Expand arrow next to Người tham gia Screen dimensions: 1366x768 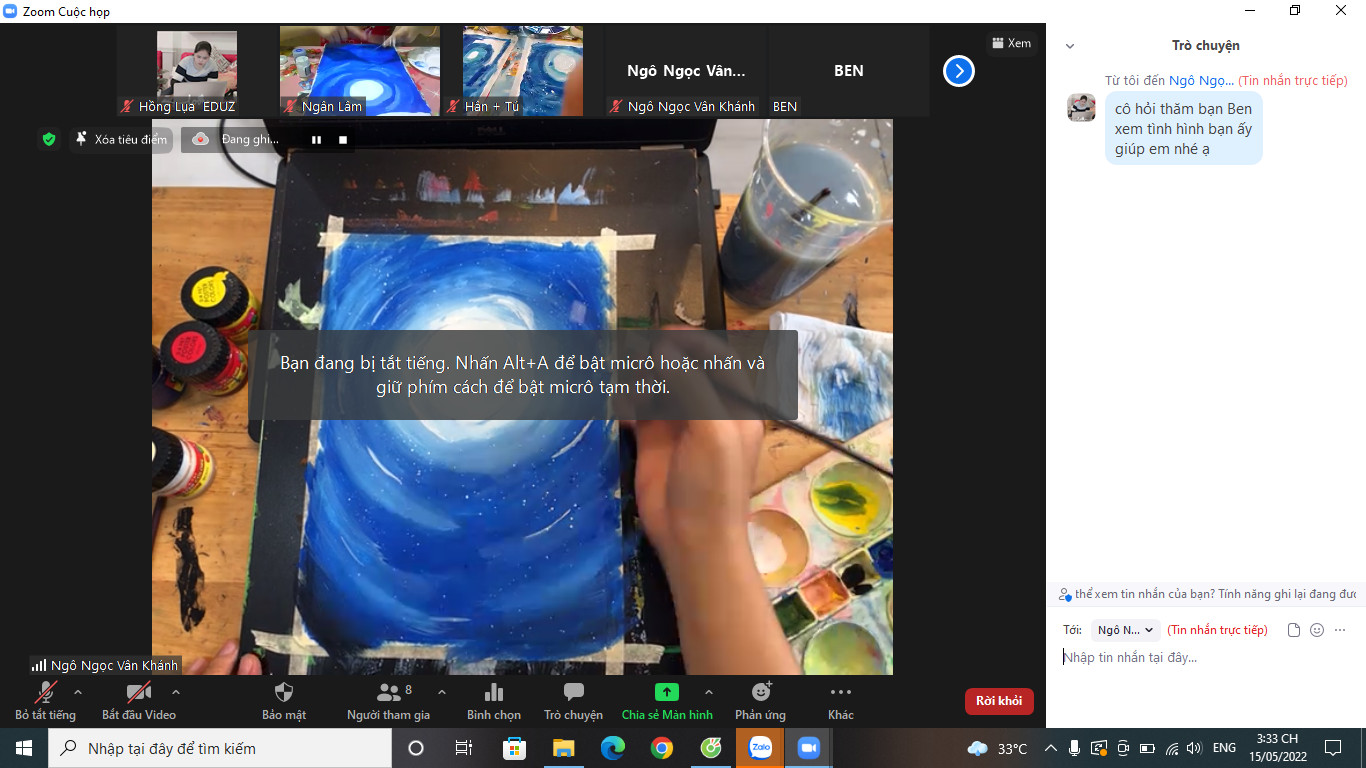441,692
